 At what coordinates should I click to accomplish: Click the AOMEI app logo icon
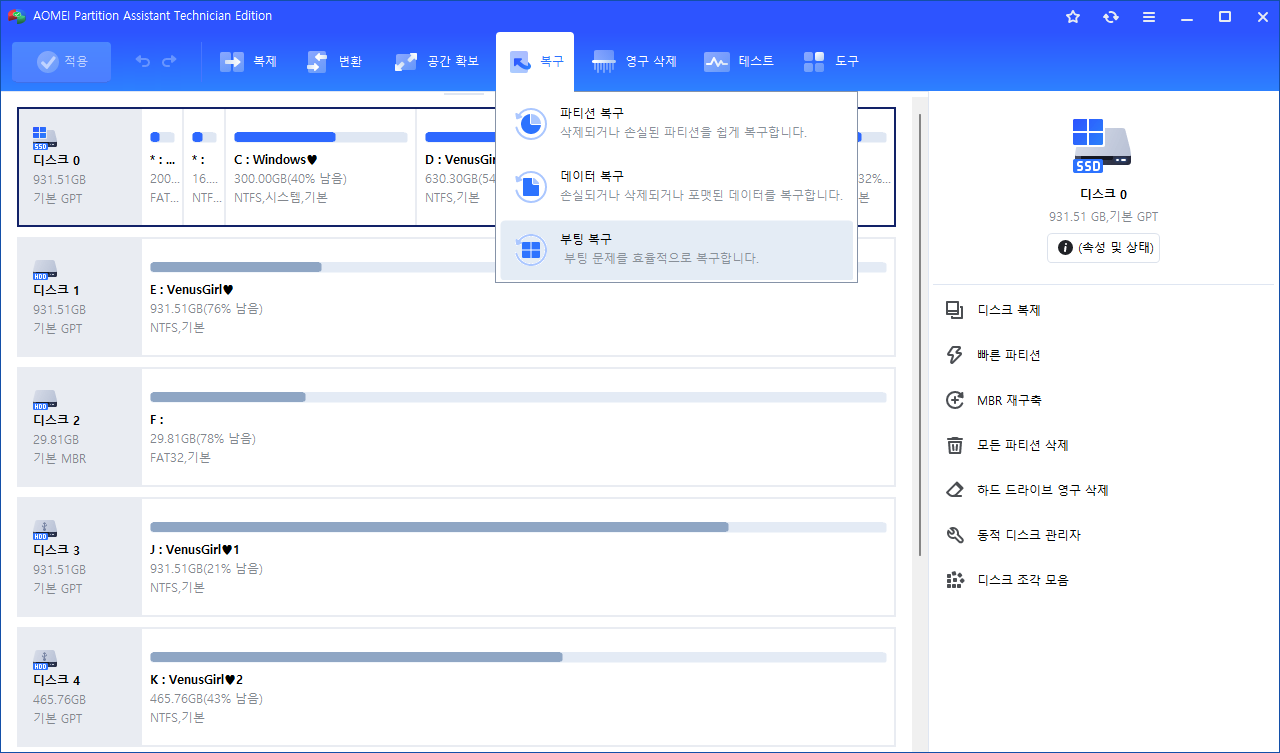pyautogui.click(x=15, y=16)
